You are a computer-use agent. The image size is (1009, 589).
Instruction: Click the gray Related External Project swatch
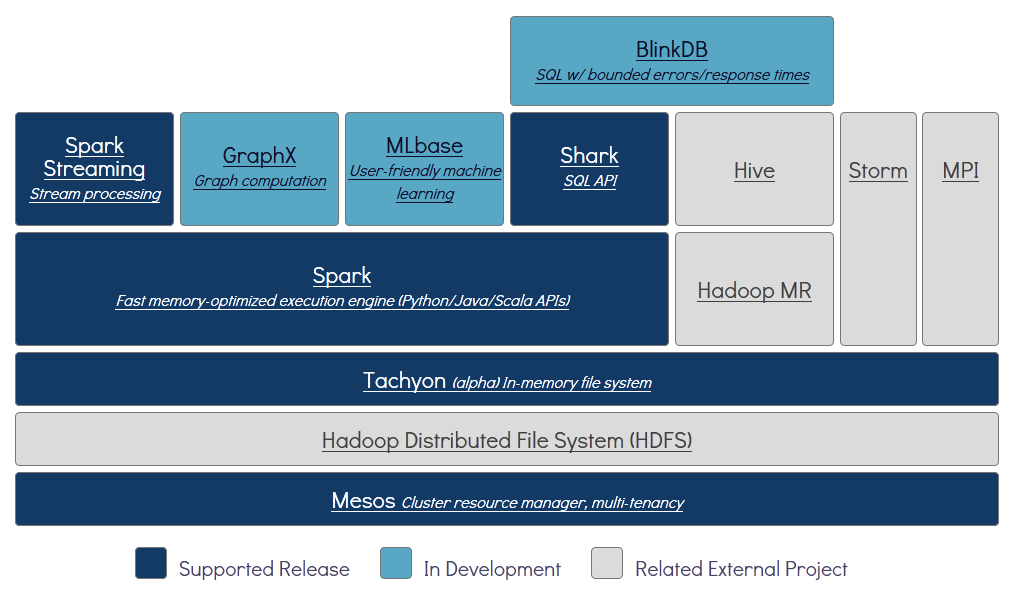pos(607,563)
